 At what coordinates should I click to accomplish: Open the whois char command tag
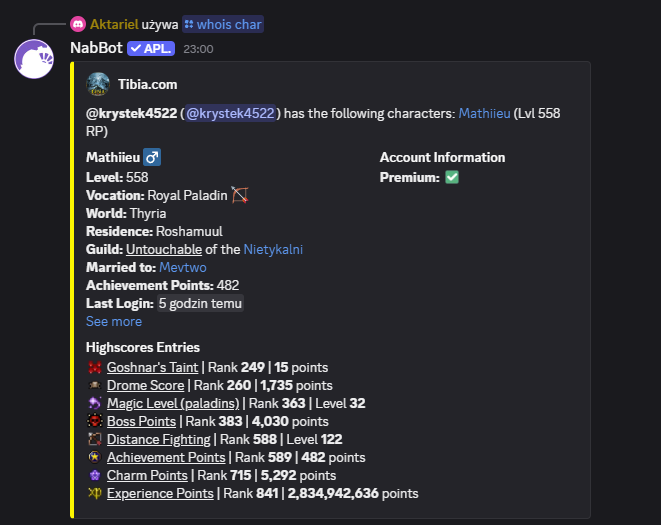pos(223,24)
